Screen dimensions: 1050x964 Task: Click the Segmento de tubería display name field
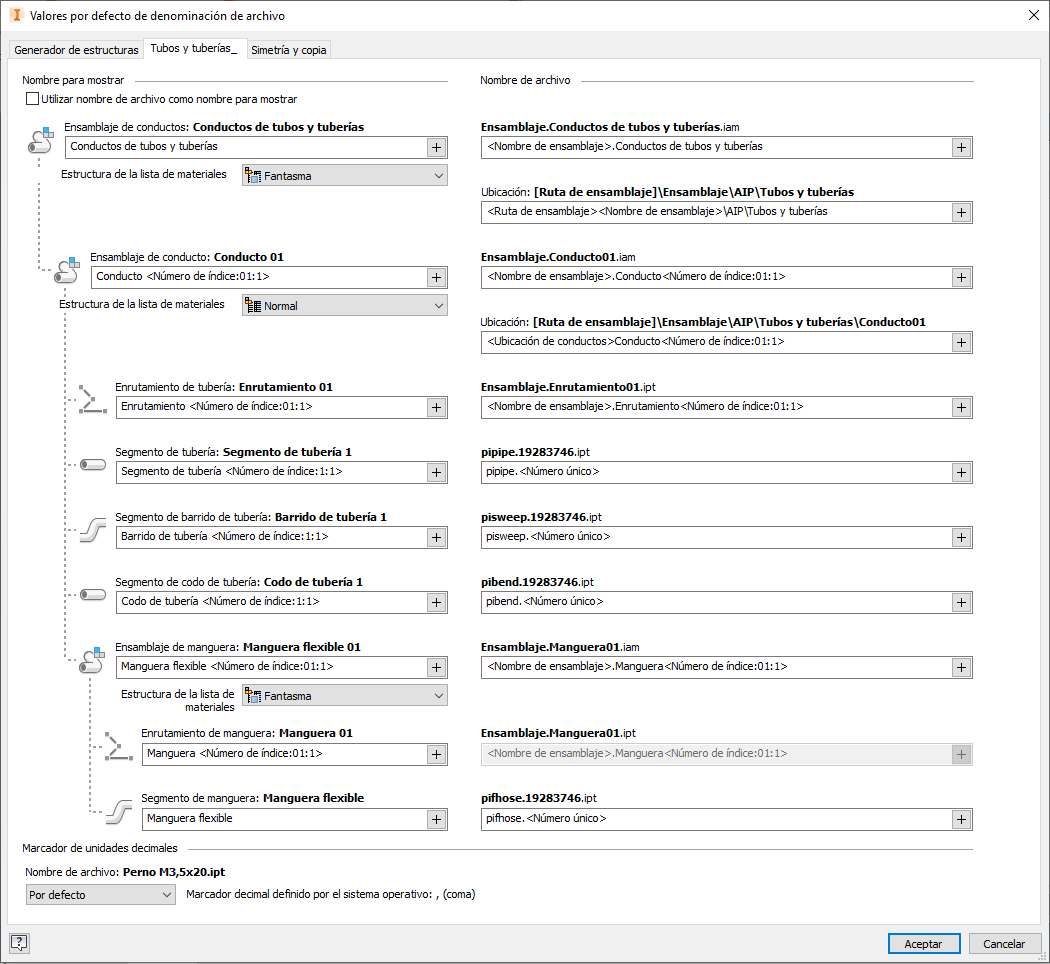270,472
